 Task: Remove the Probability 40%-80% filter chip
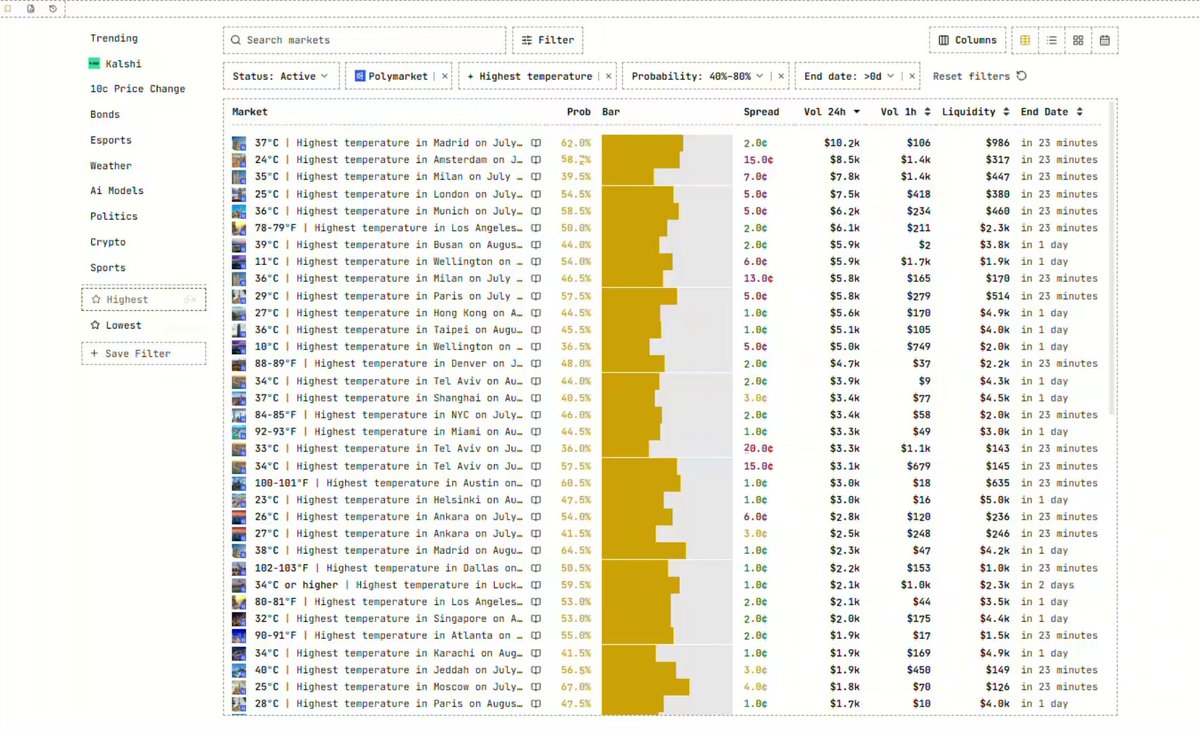tap(782, 76)
